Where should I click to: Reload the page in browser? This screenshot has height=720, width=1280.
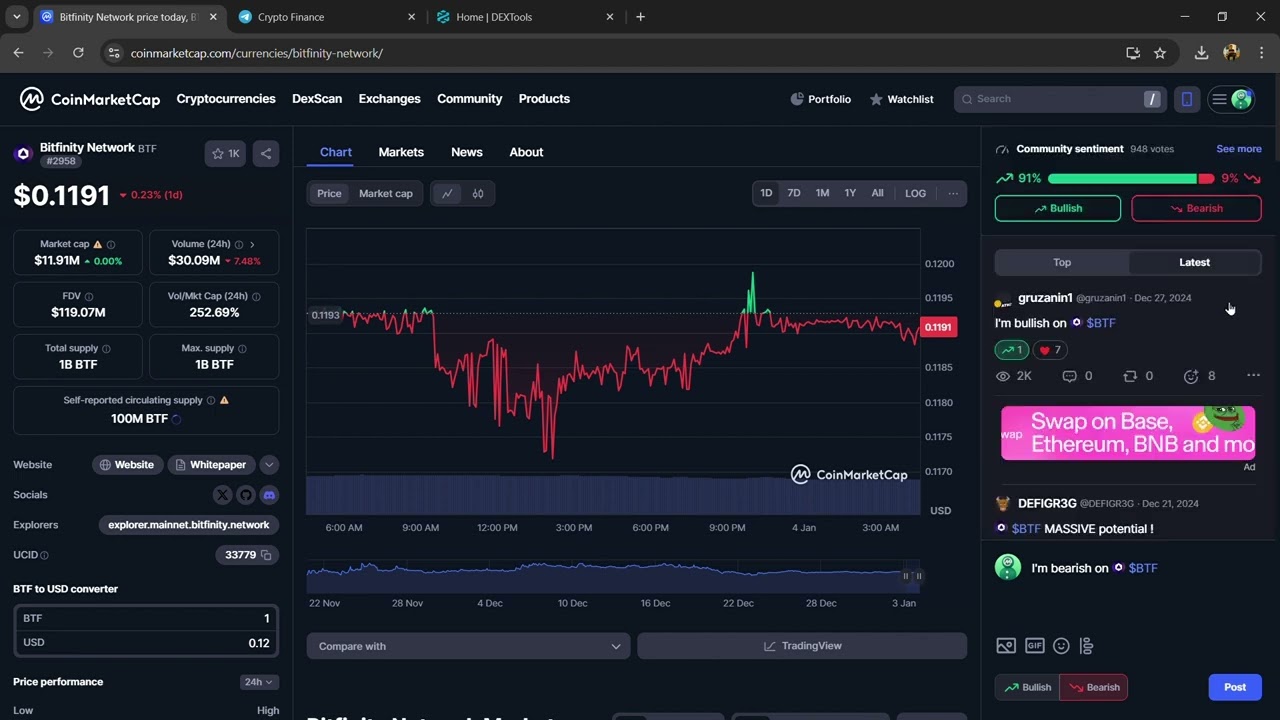point(78,53)
